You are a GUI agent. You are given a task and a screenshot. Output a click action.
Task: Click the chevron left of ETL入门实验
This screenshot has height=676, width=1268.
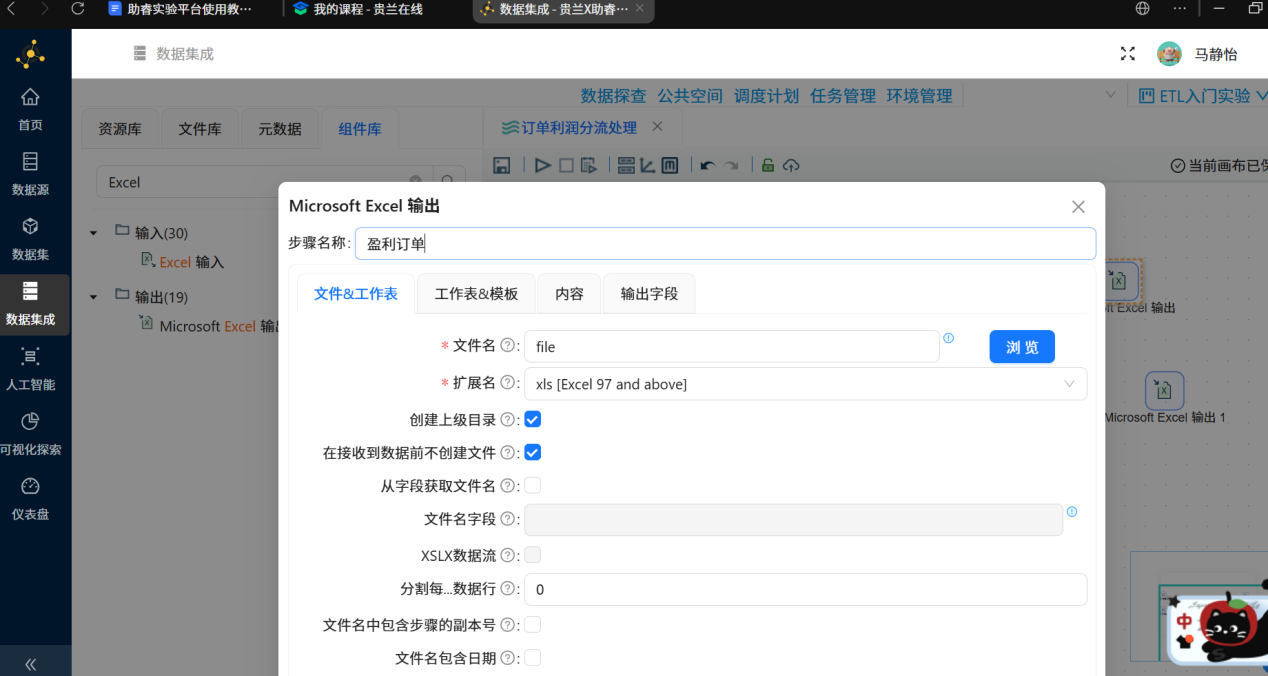[1110, 95]
